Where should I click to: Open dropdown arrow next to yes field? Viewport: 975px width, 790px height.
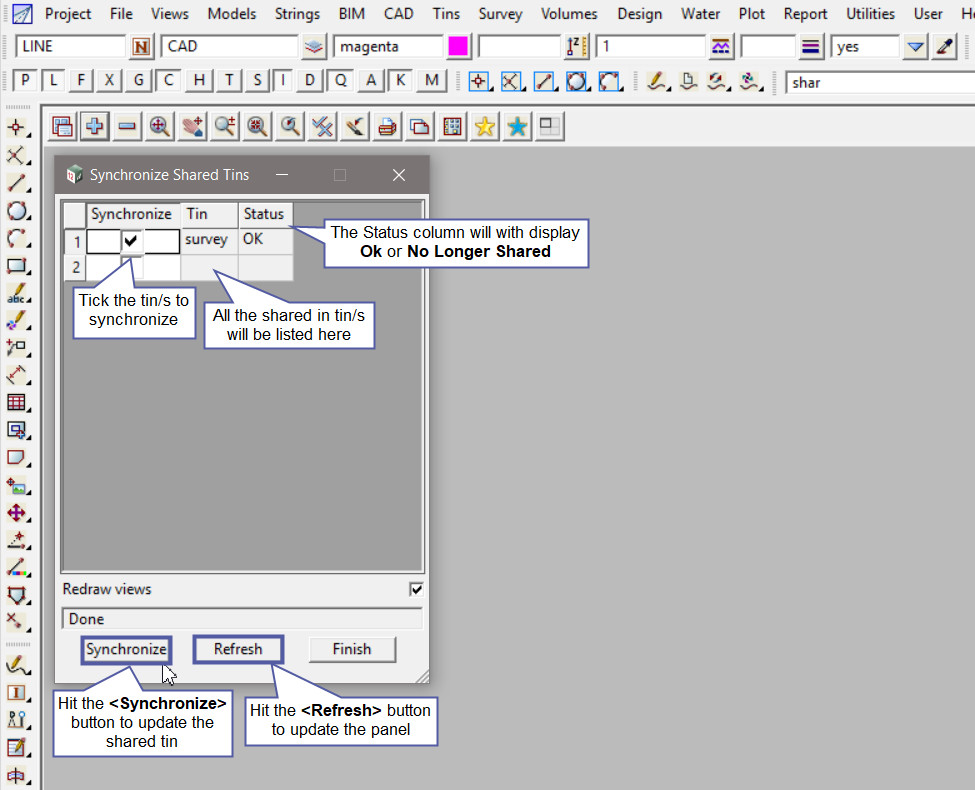[x=915, y=47]
